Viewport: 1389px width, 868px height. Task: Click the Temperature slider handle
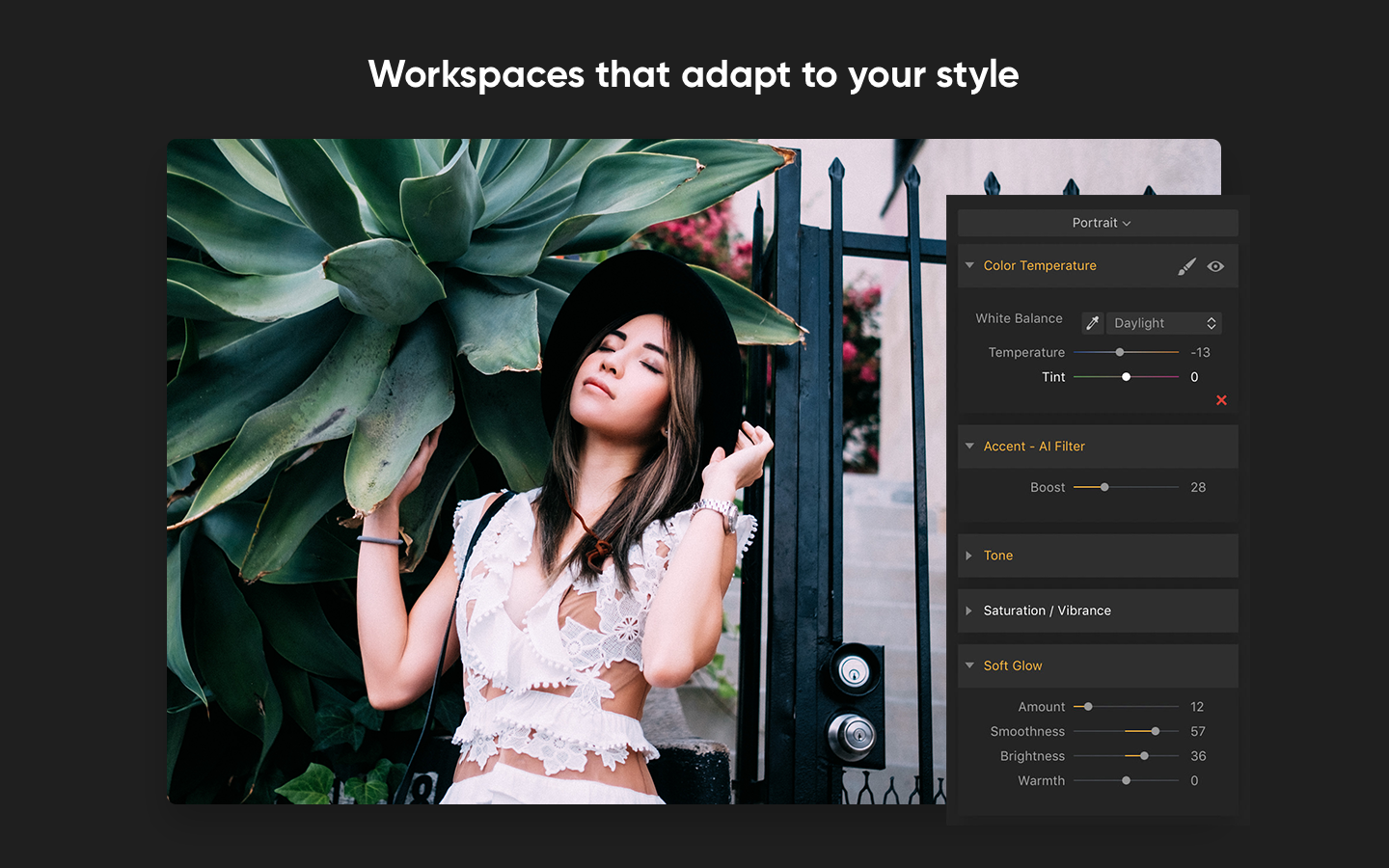pyautogui.click(x=1120, y=352)
